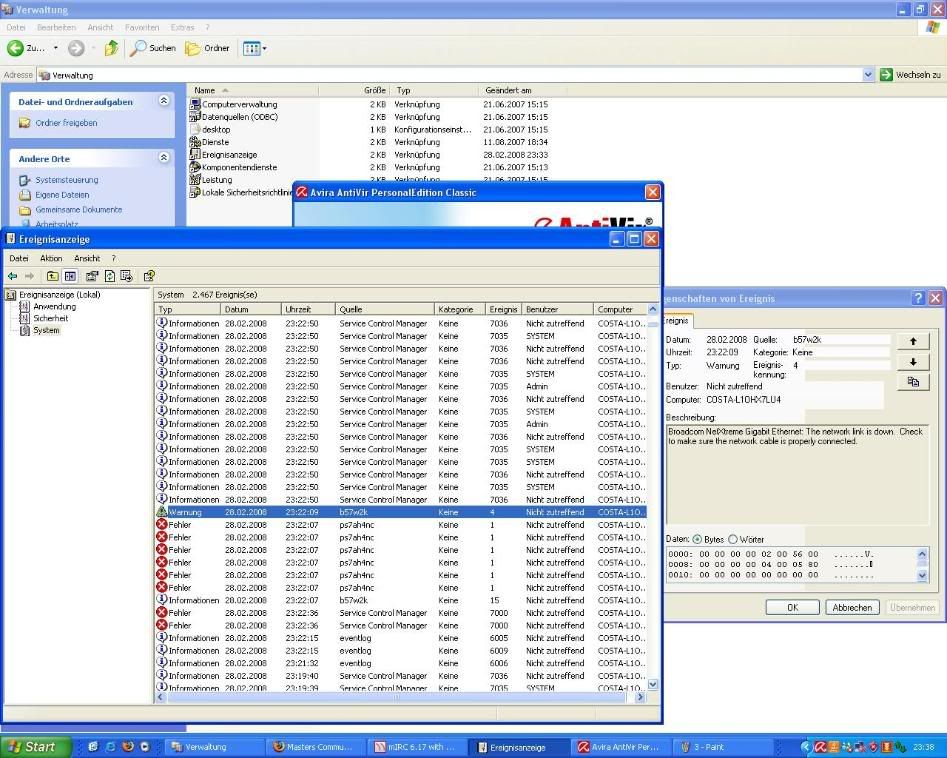Click OK in the event properties dialog
Screen dimensions: 947x758
[792, 608]
